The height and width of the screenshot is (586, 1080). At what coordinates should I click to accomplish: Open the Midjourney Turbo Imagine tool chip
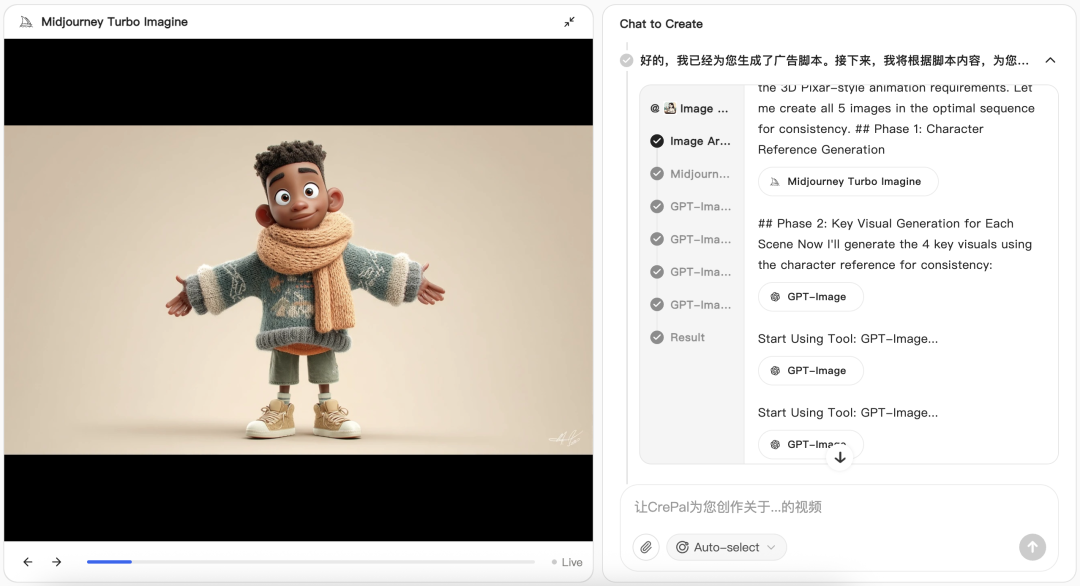click(848, 182)
